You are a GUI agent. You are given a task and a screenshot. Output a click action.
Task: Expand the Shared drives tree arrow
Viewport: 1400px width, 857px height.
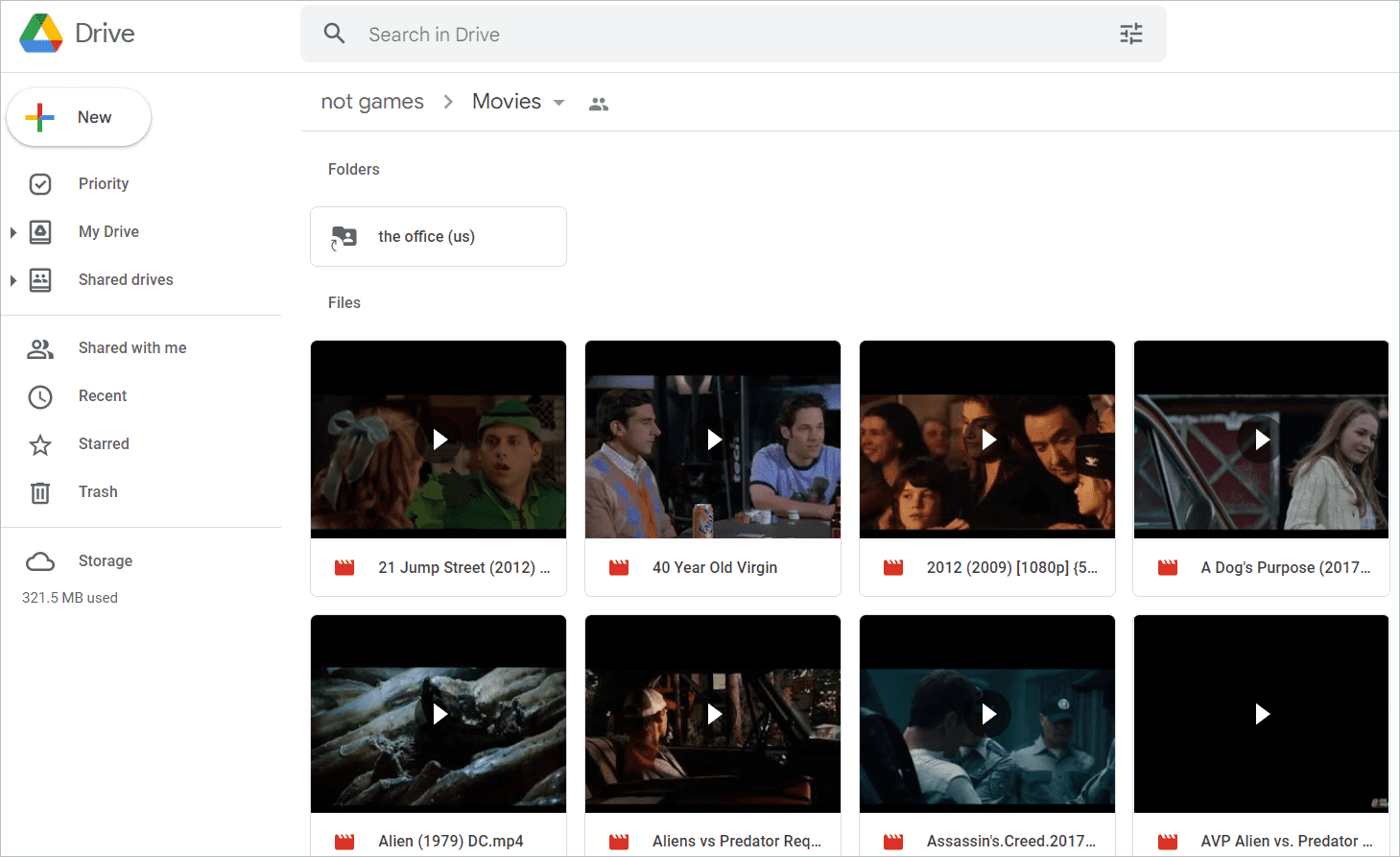coord(13,280)
